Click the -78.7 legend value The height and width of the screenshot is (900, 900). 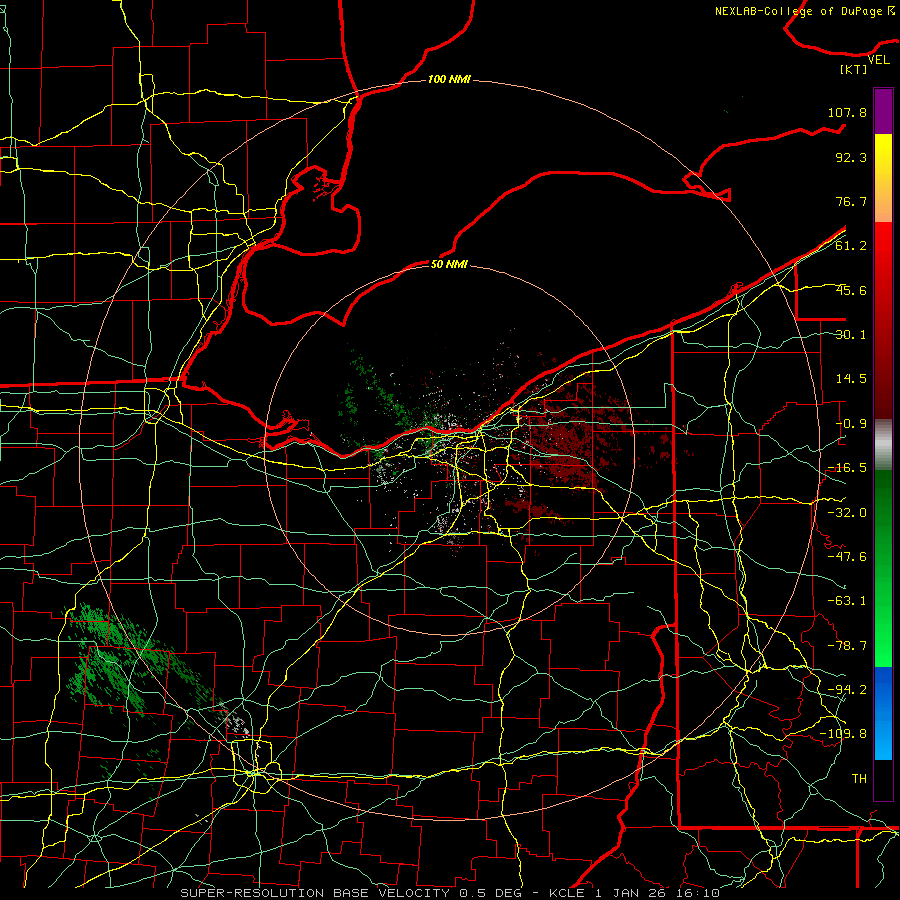coord(847,646)
